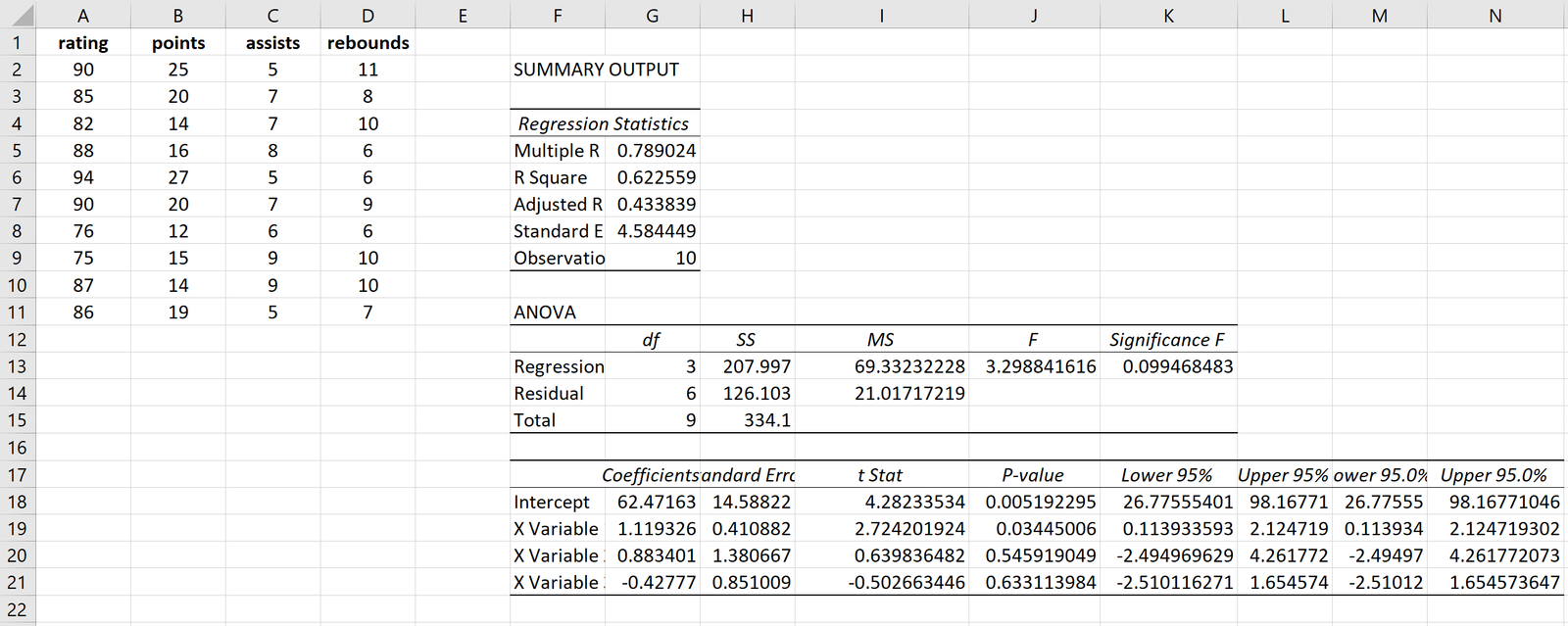This screenshot has width=1568, height=626.
Task: Click the 'assists' header cell
Action: pyautogui.click(x=272, y=43)
